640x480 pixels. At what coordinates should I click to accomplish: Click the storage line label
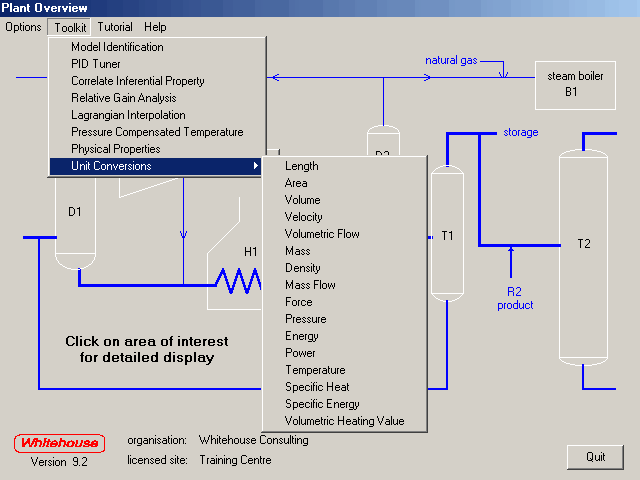tap(520, 132)
